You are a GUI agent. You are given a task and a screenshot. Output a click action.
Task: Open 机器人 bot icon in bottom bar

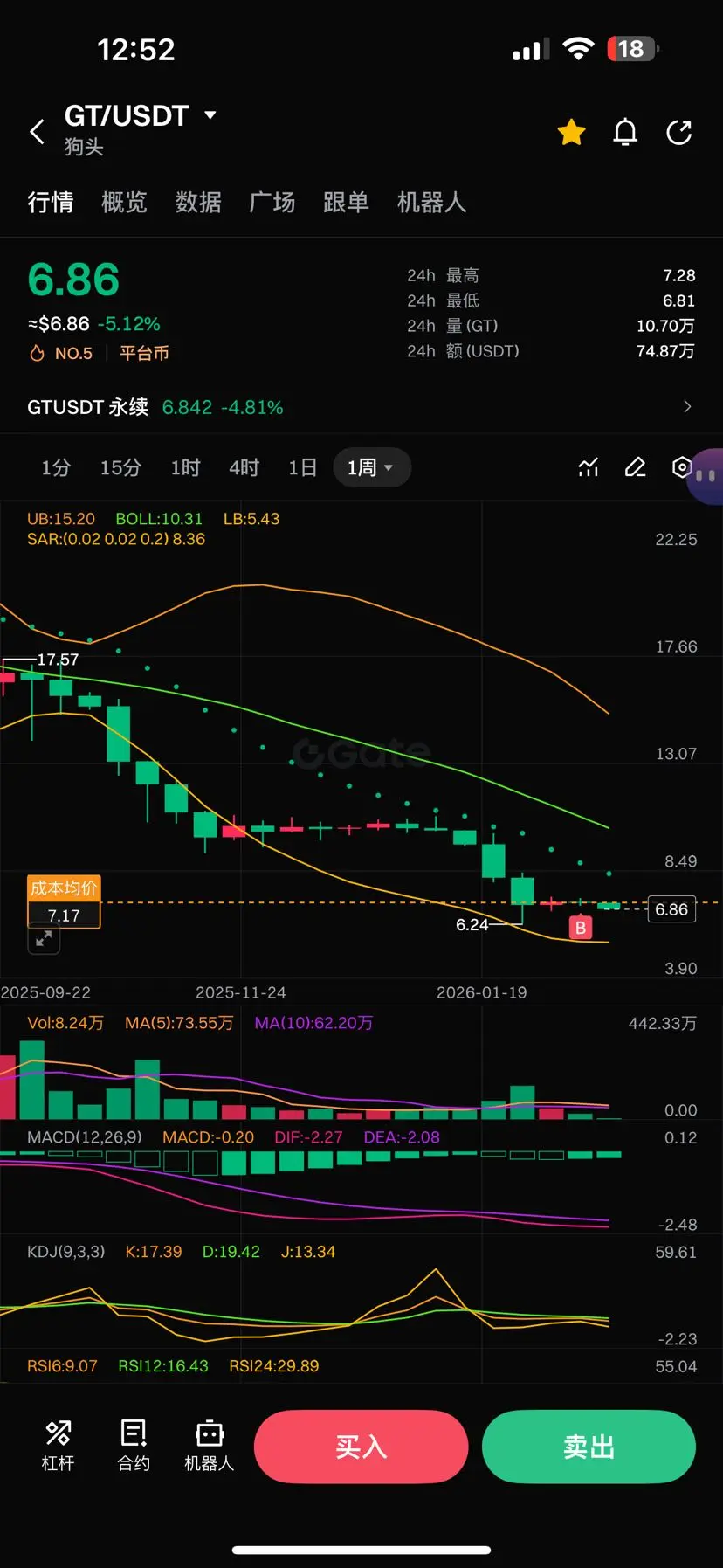(210, 1446)
